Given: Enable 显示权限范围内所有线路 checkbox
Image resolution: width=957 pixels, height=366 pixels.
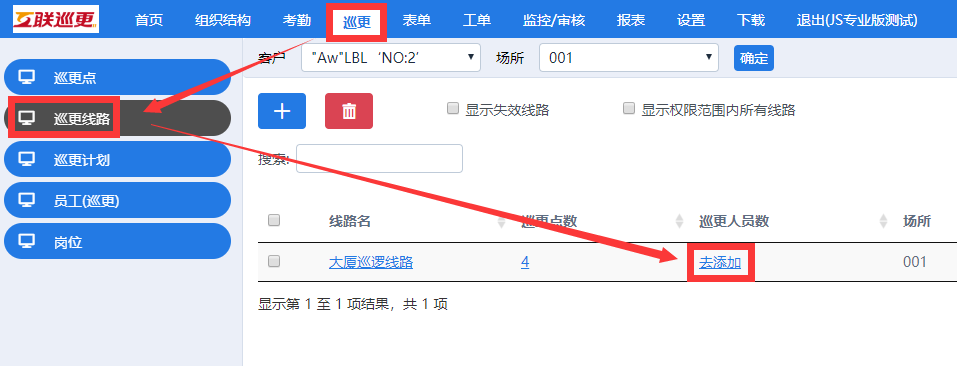Looking at the screenshot, I should pos(629,109).
